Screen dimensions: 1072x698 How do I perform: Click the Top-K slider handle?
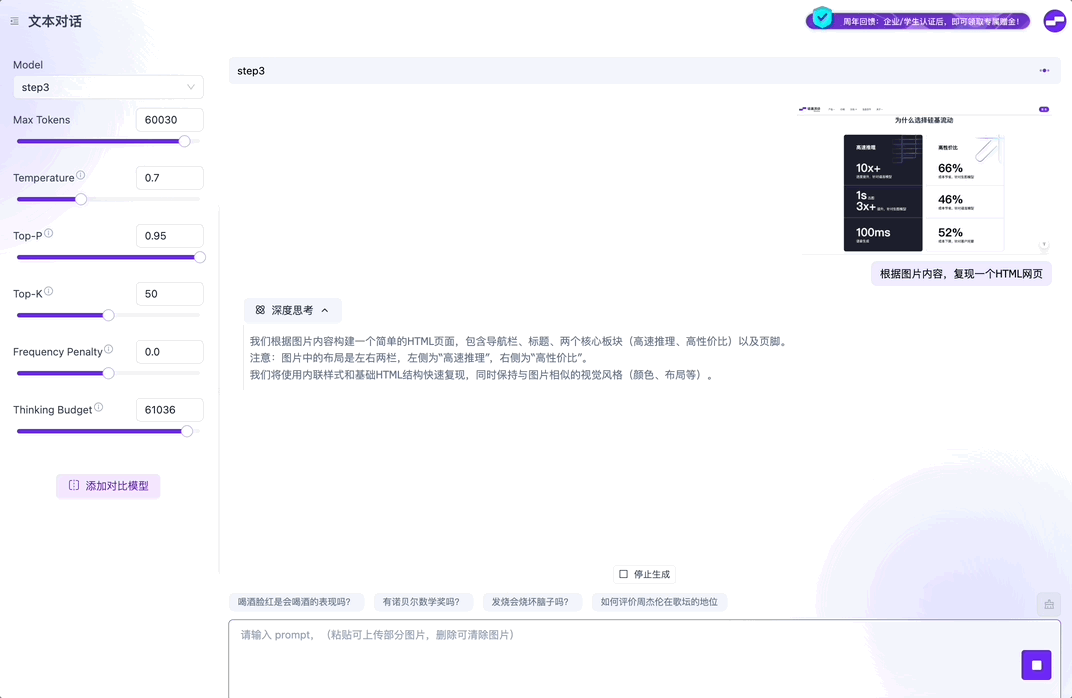point(108,315)
